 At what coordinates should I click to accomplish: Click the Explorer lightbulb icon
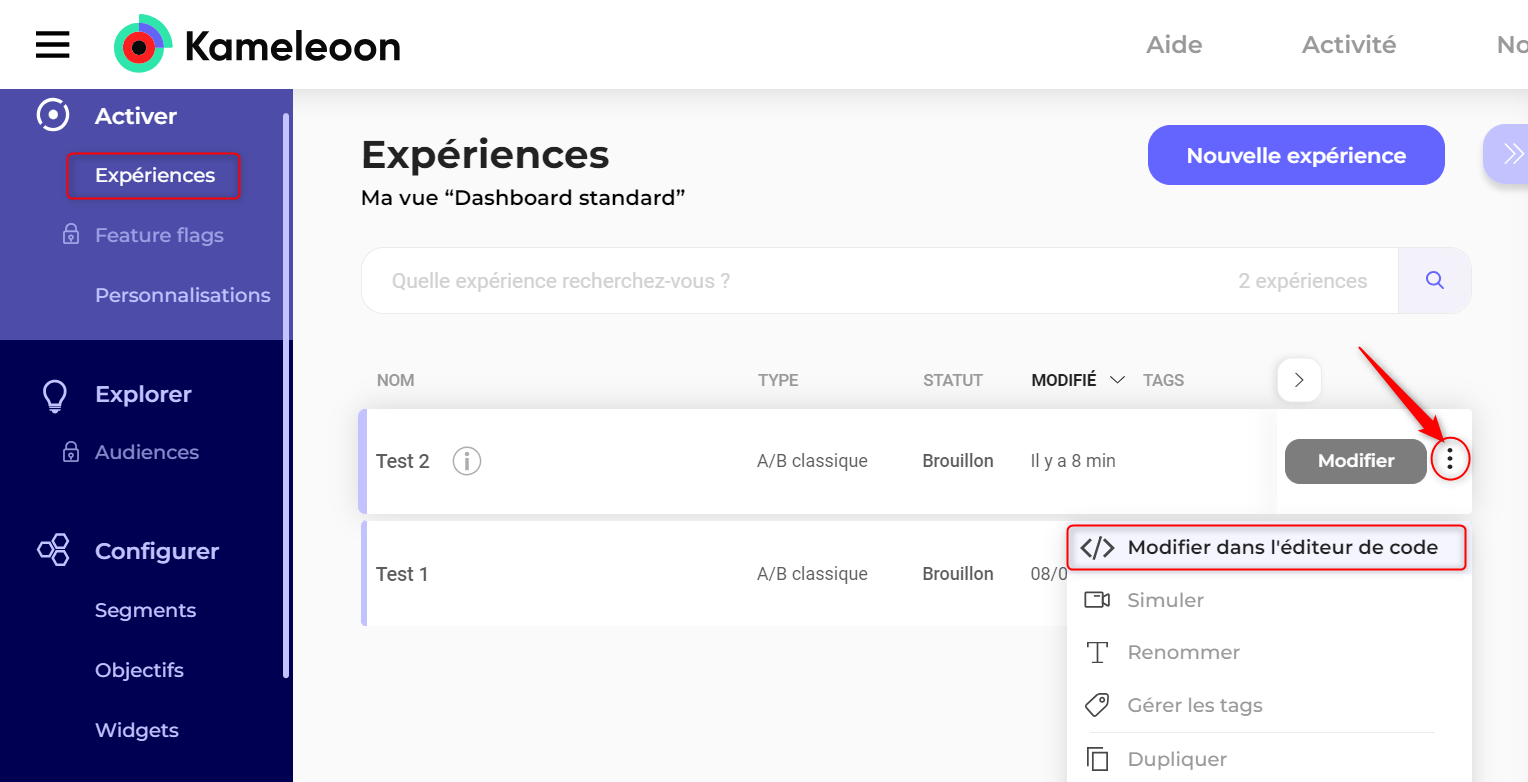(x=54, y=395)
